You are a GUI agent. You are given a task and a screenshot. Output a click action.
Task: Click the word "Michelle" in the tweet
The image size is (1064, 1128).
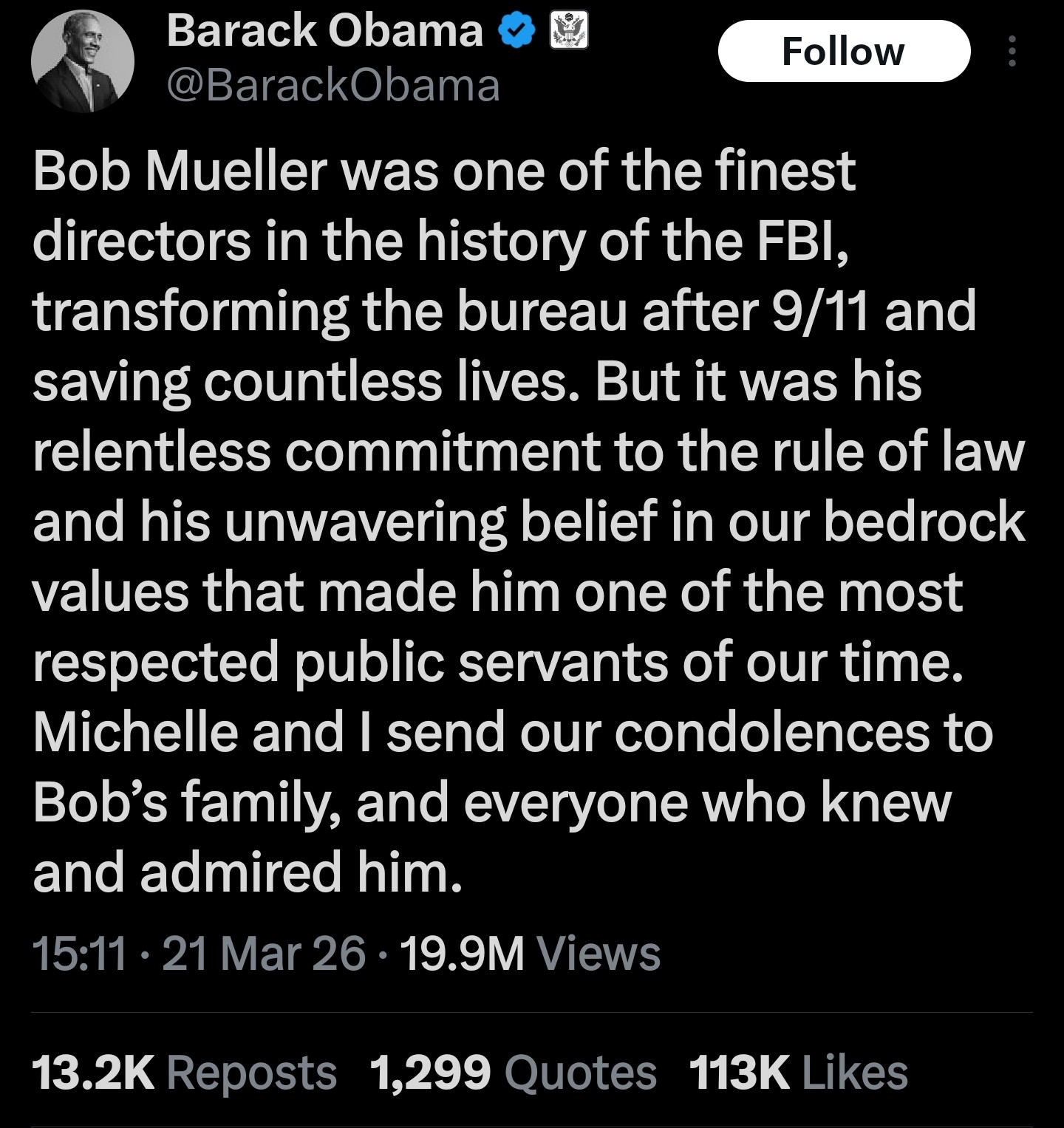(135, 732)
